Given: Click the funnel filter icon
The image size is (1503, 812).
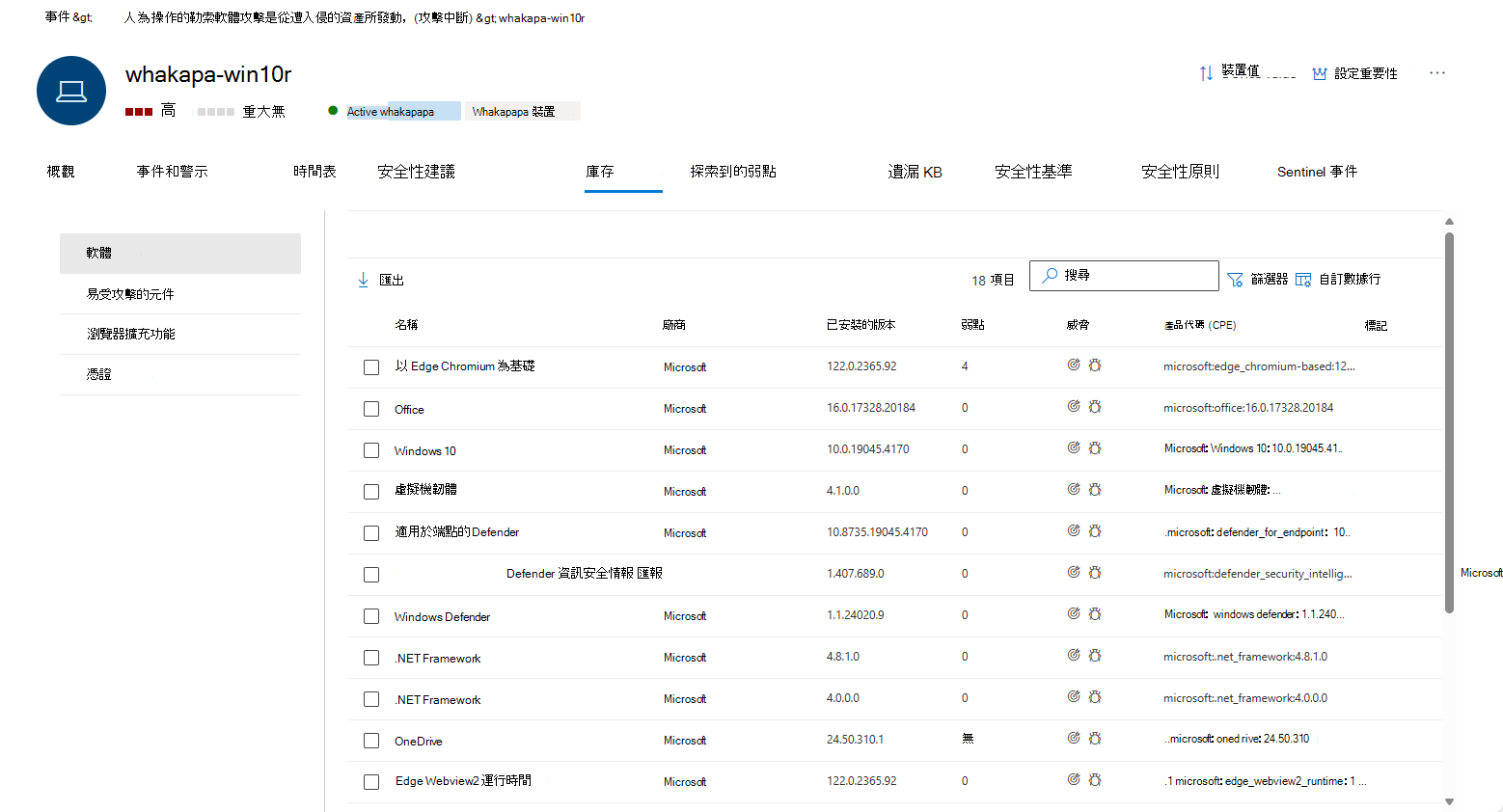Looking at the screenshot, I should tap(1235, 280).
